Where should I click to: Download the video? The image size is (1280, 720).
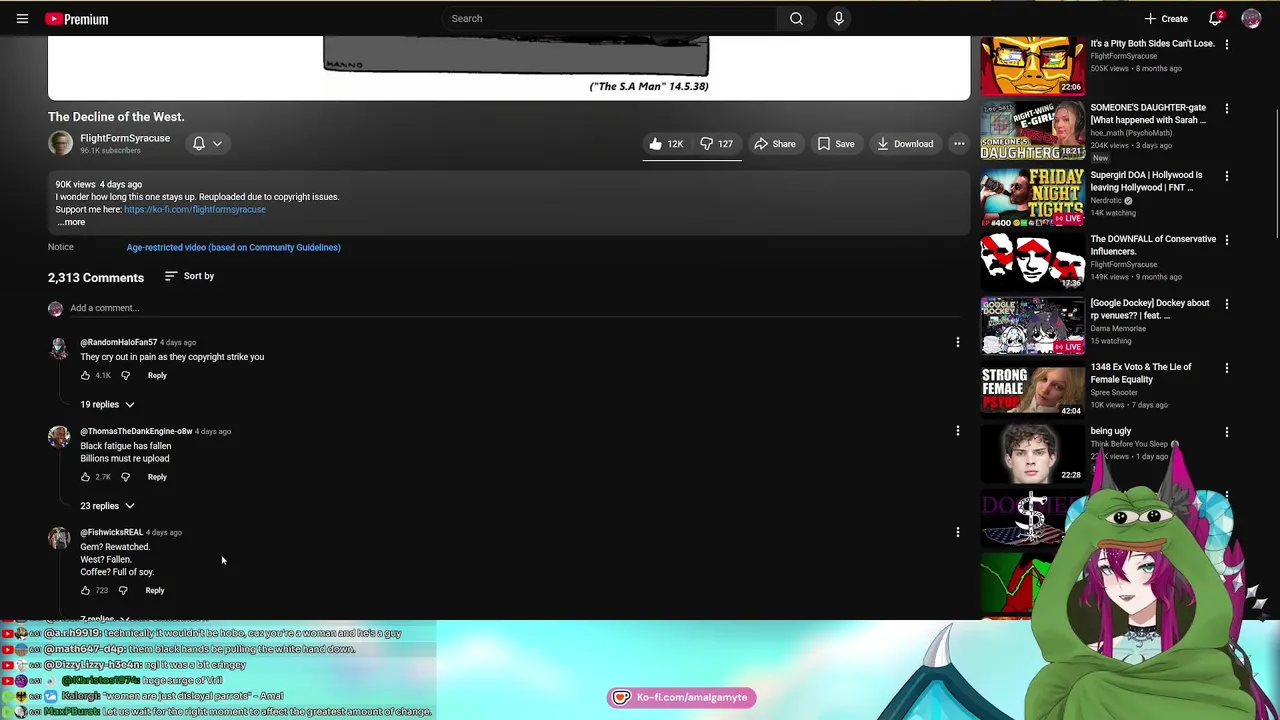tap(905, 144)
